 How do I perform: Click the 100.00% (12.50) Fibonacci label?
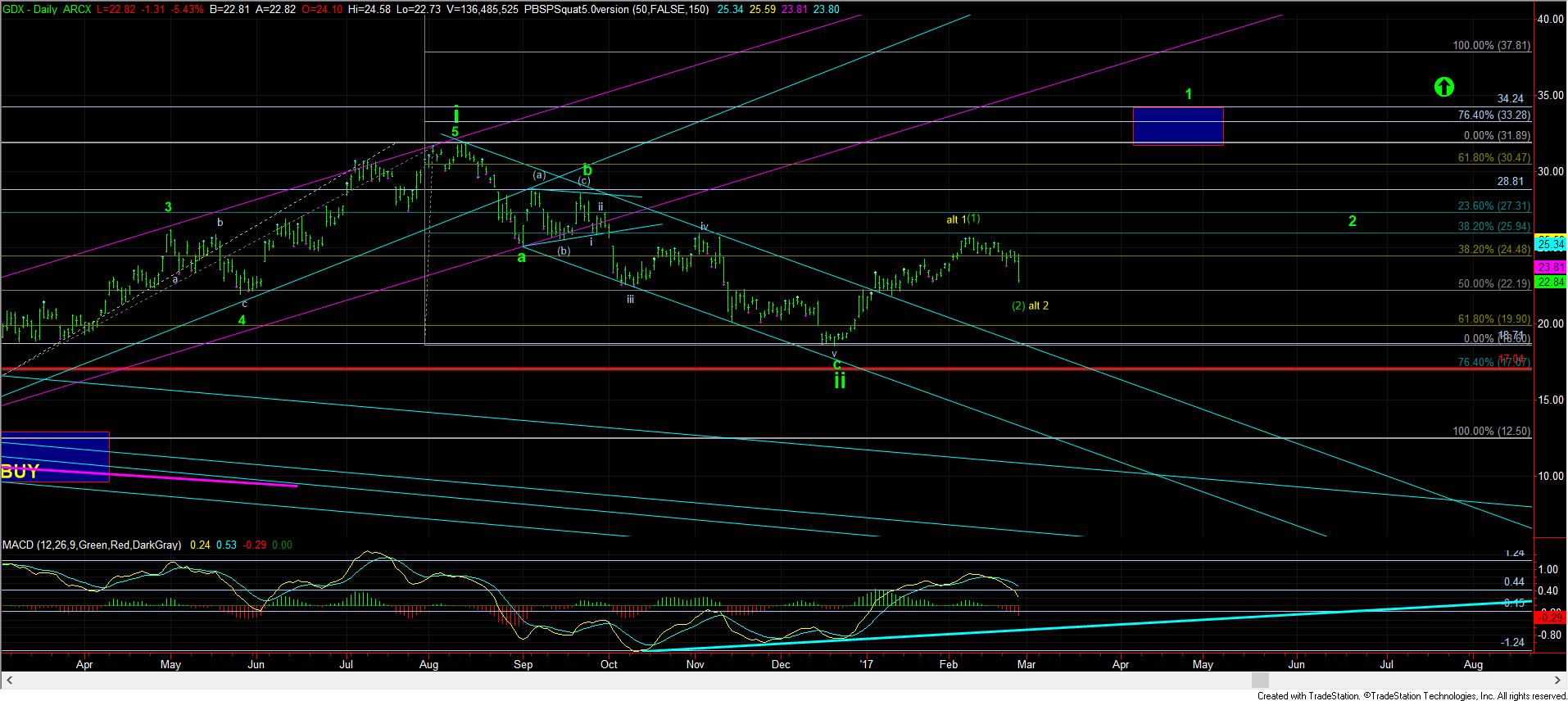click(1491, 432)
